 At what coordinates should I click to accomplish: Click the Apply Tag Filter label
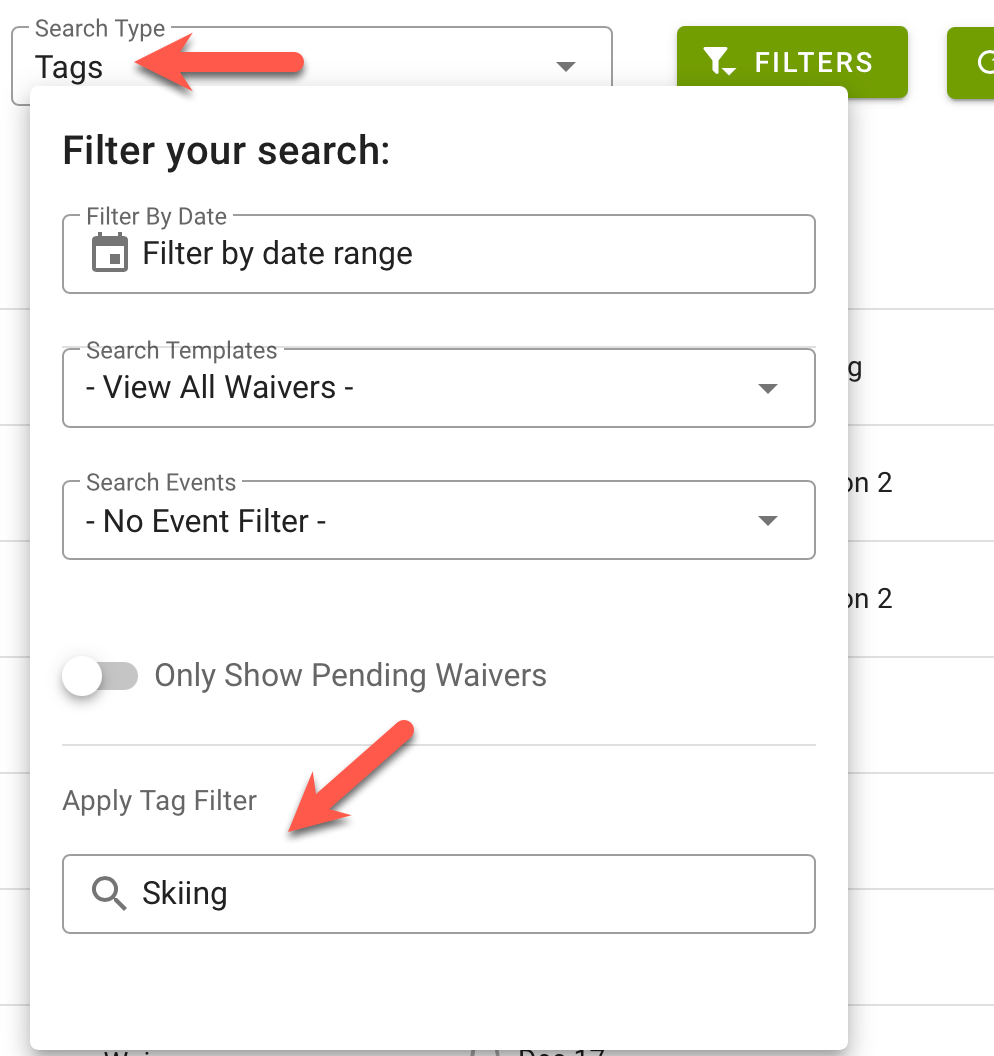160,801
